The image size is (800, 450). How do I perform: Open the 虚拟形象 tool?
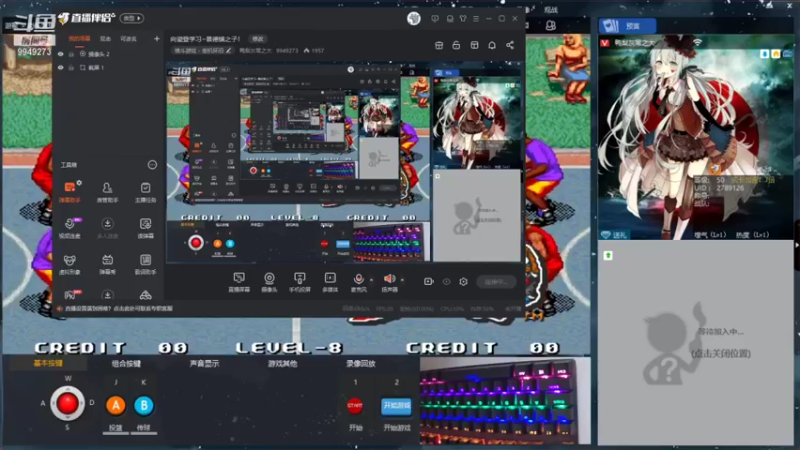[69, 264]
